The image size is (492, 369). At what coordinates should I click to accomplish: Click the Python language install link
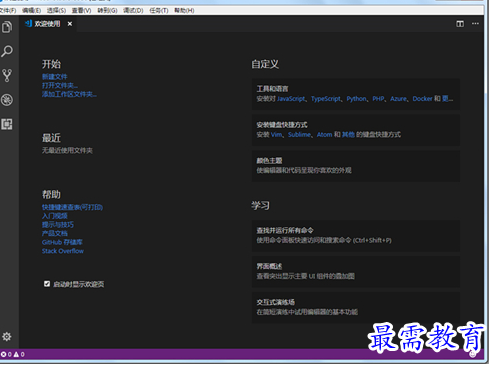356,99
